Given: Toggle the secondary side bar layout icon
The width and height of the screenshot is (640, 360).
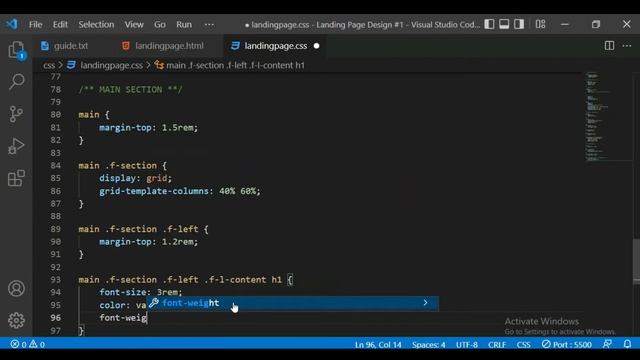Looking at the screenshot, I should click(x=519, y=24).
